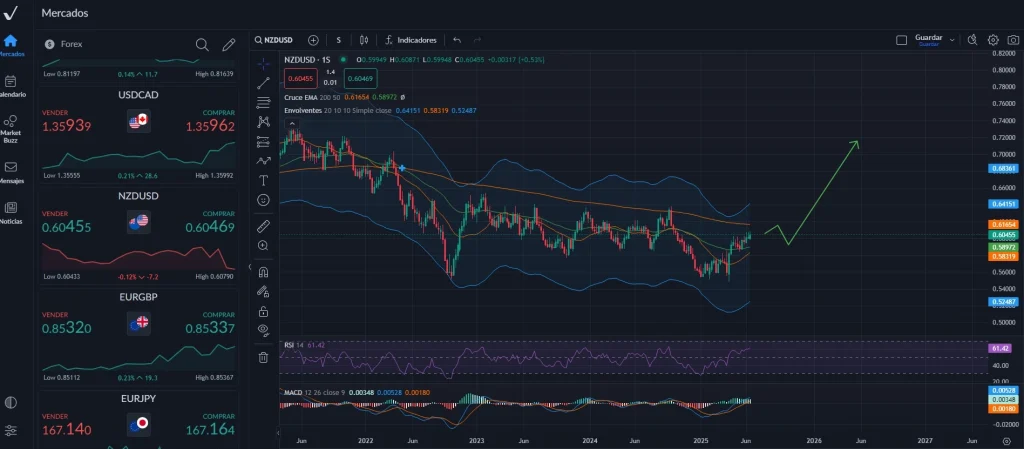Select the crosshair cursor tool
Image resolution: width=1024 pixels, height=449 pixels.
(x=263, y=63)
